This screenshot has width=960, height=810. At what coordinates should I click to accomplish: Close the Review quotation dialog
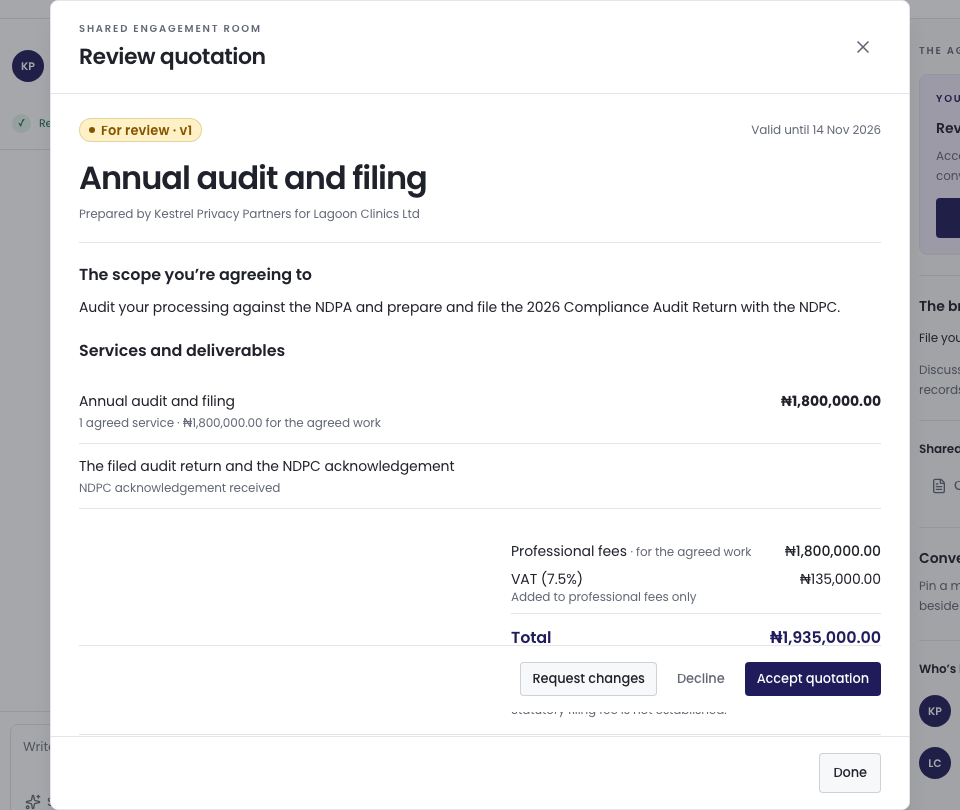pyautogui.click(x=863, y=47)
